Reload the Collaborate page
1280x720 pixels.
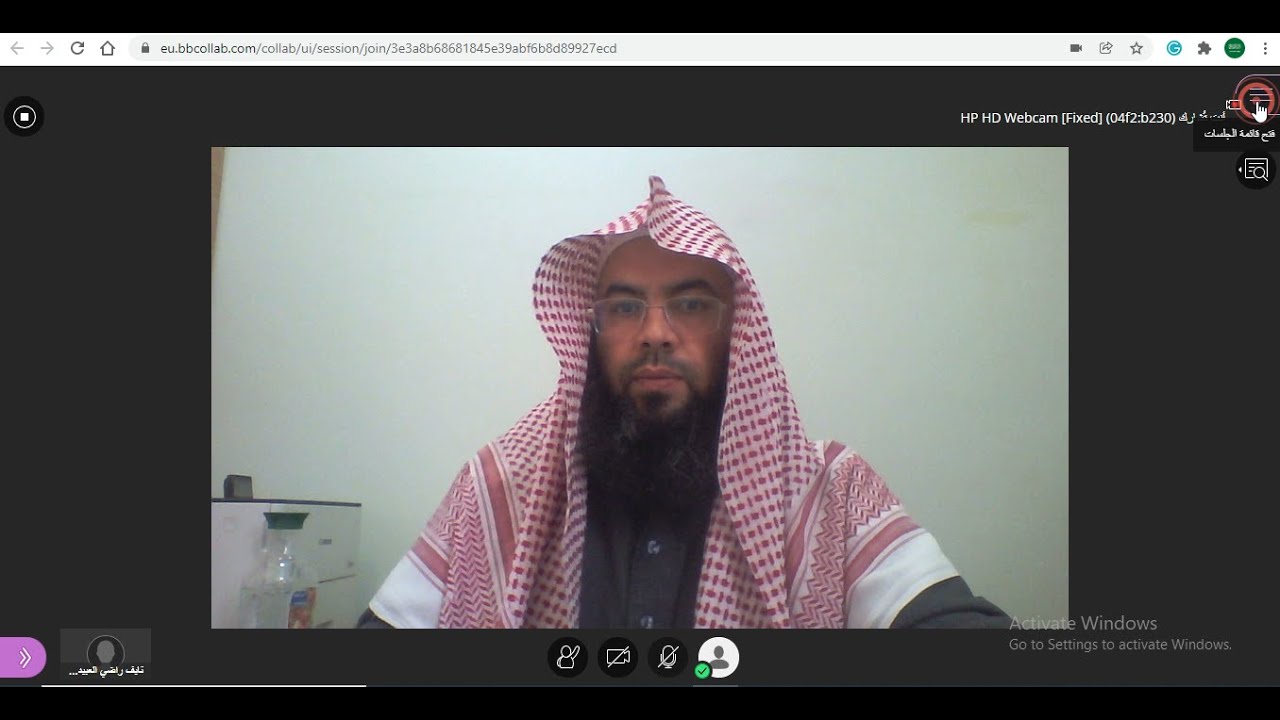(77, 48)
